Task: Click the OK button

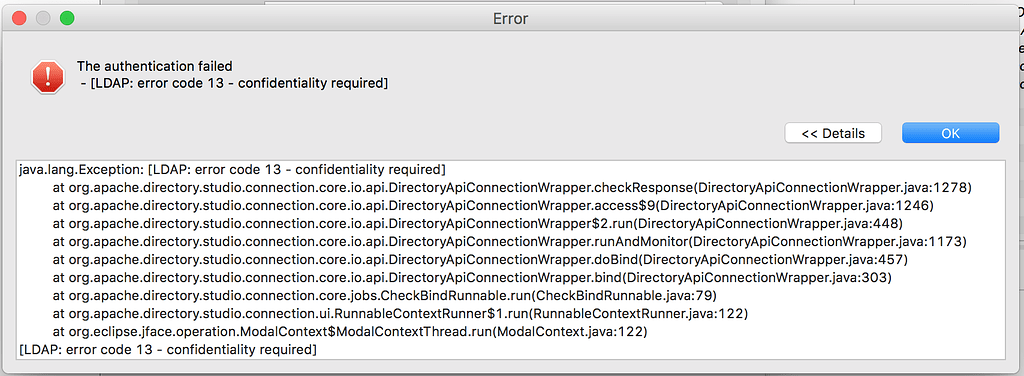Action: (950, 133)
